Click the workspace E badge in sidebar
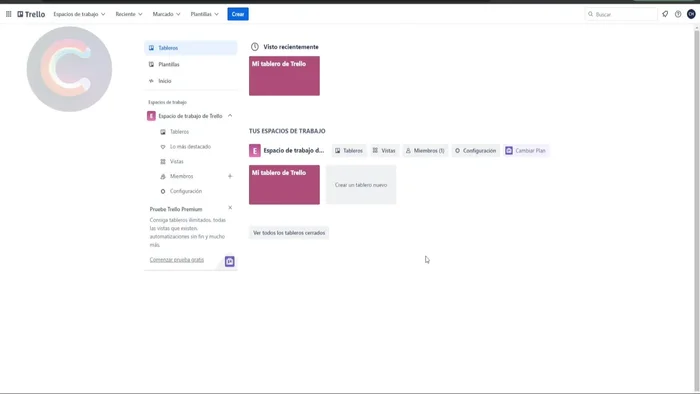 click(x=151, y=116)
